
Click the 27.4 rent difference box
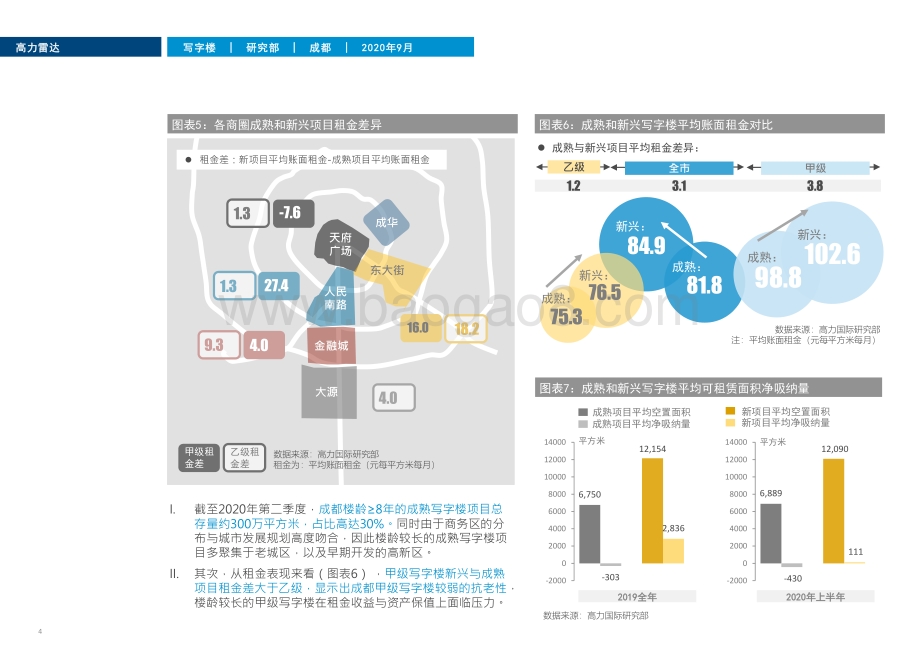click(279, 286)
